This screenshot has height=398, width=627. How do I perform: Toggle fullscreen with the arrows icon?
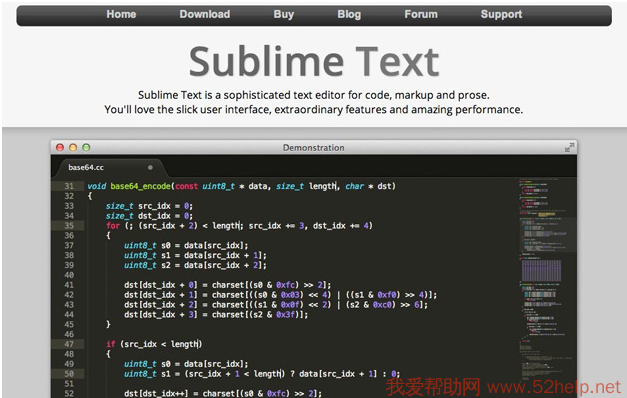(x=569, y=148)
